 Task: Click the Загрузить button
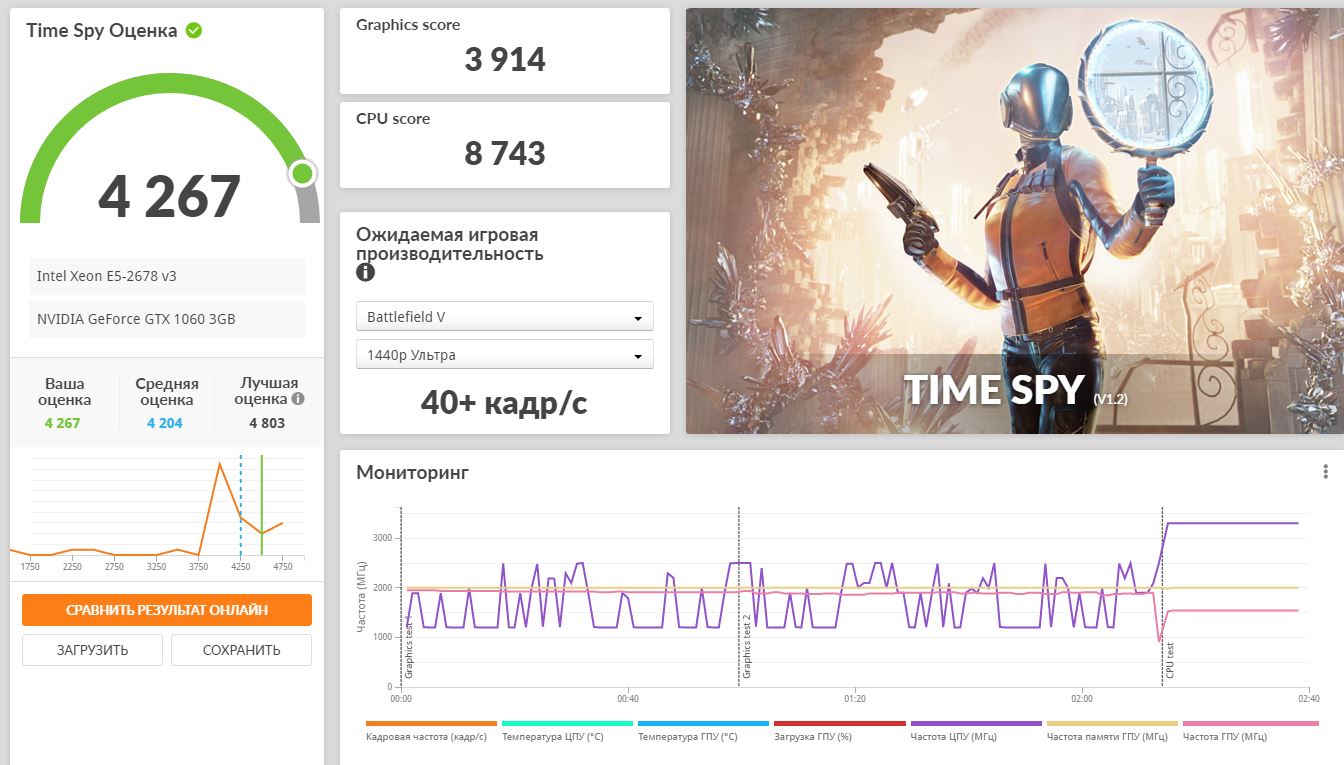[92, 650]
